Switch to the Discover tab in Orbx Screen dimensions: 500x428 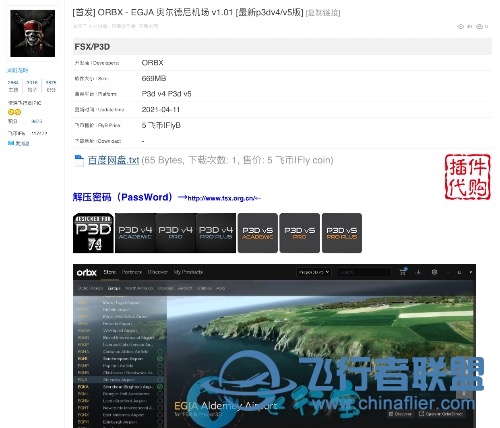click(x=158, y=272)
